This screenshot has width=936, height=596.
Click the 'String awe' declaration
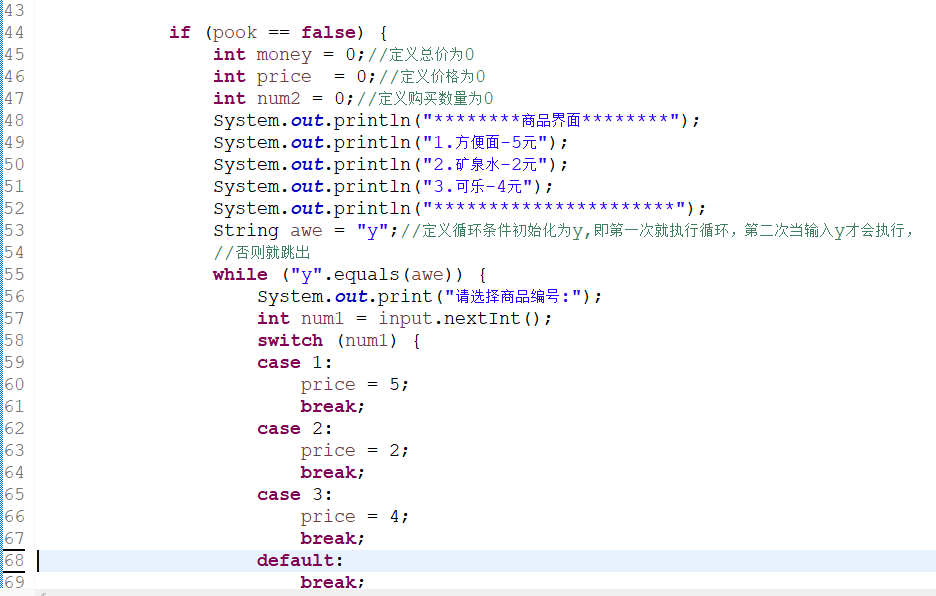tap(305, 231)
